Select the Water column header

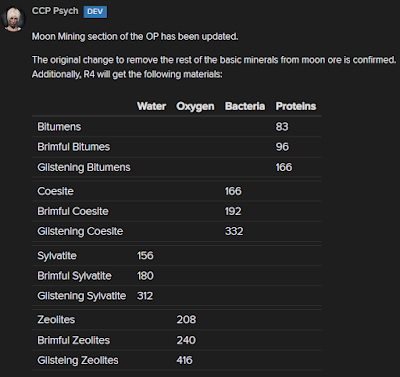click(151, 106)
